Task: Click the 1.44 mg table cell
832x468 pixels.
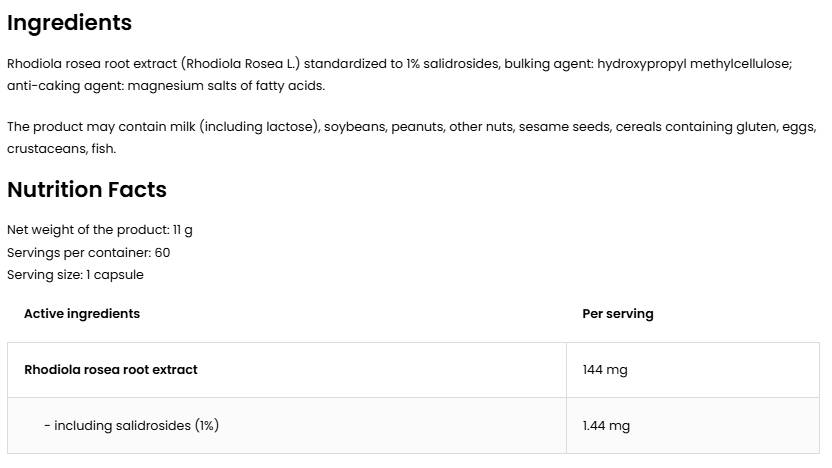Action: click(606, 425)
